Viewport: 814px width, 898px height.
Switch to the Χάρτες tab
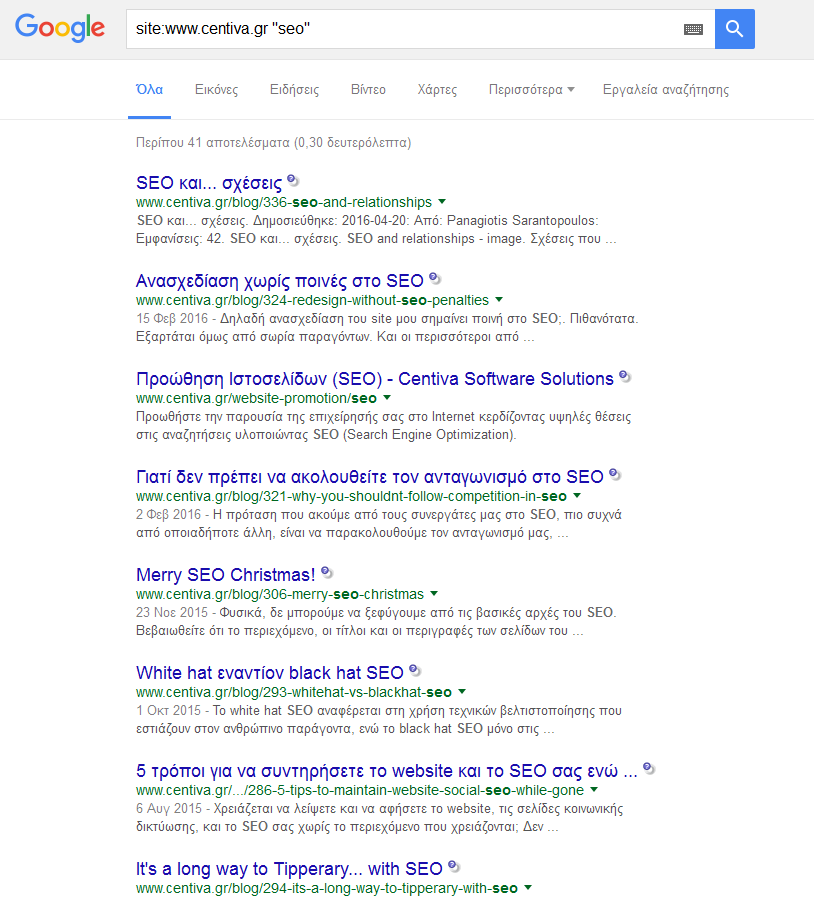(x=437, y=90)
